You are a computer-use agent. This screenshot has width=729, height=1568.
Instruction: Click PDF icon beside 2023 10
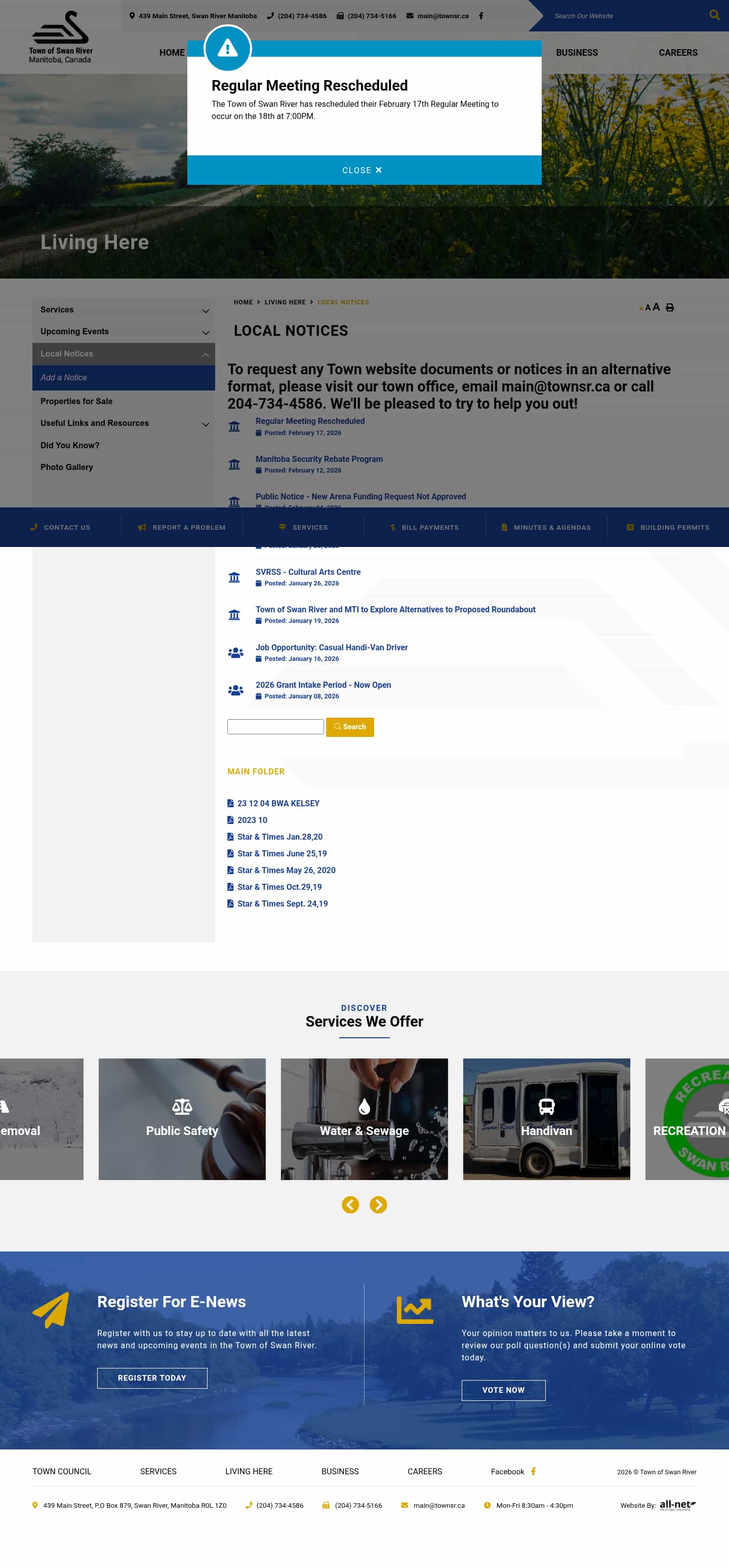[x=231, y=820]
